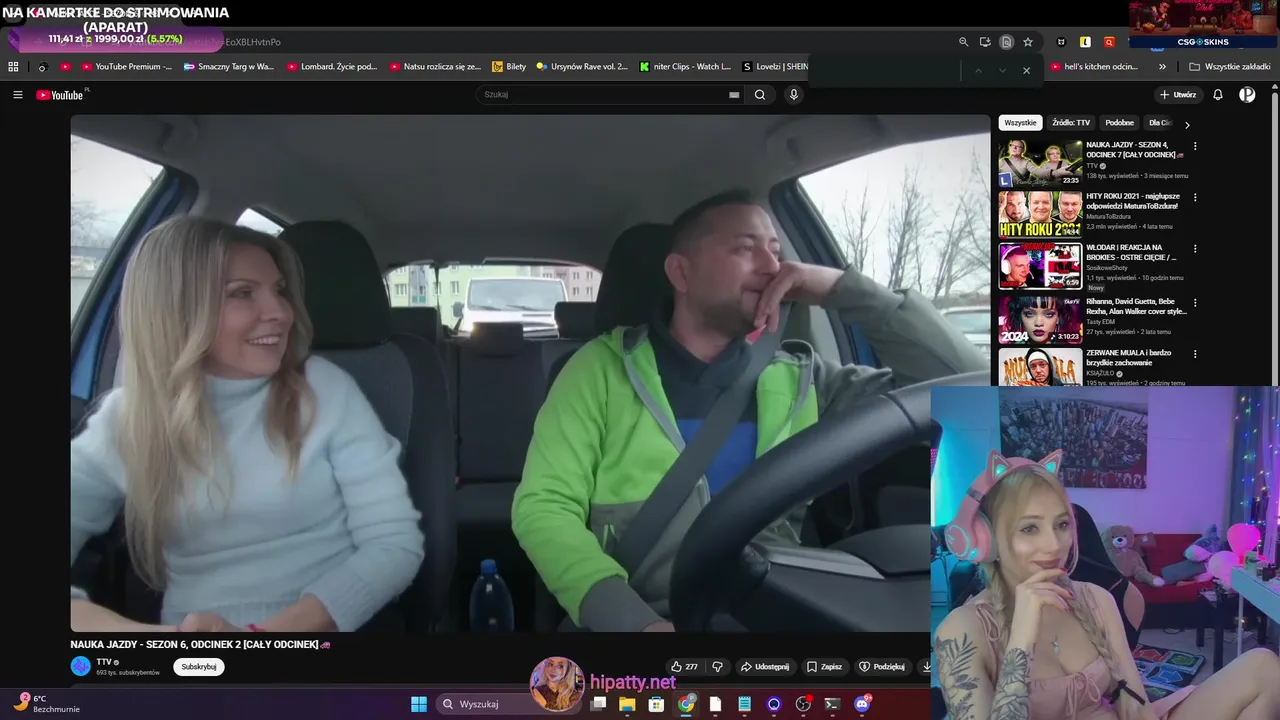Image resolution: width=1280 pixels, height=720 pixels.
Task: Open WŁODAR REAKCJA NA BROKIES thumbnail
Action: pyautogui.click(x=1040, y=266)
